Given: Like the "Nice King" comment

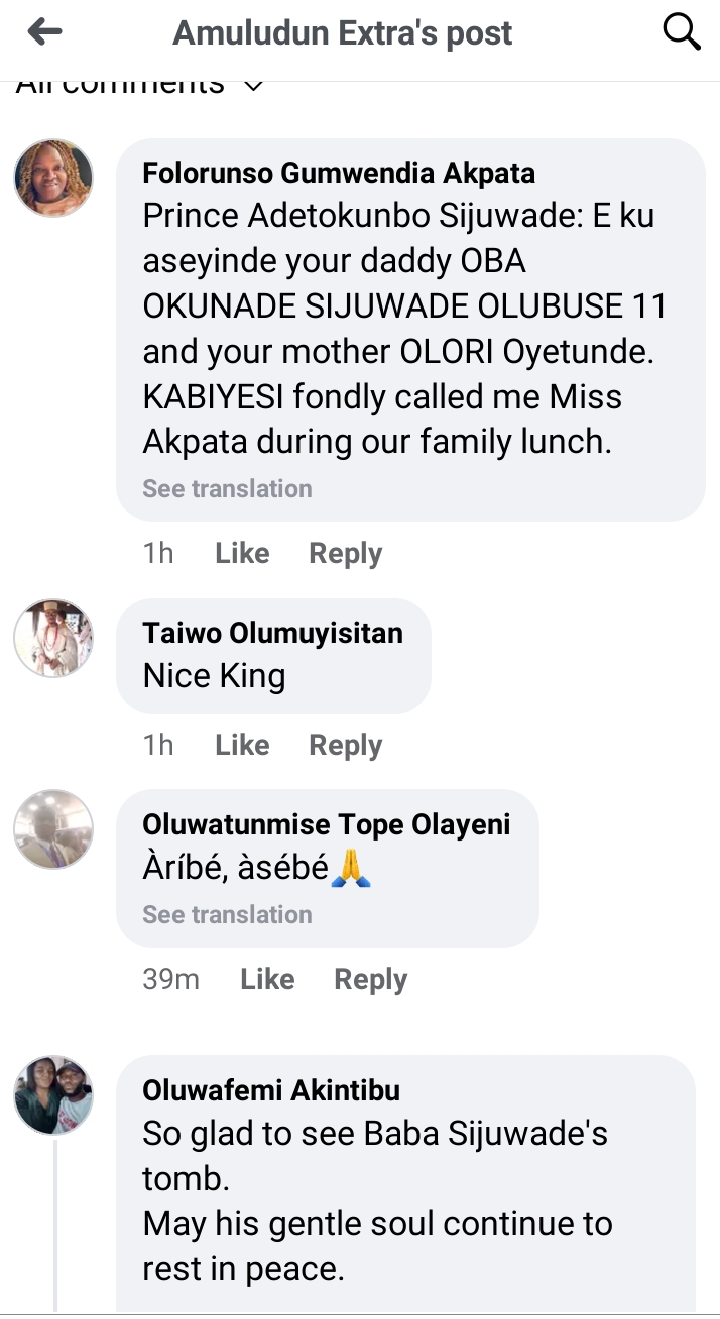Looking at the screenshot, I should click(242, 745).
